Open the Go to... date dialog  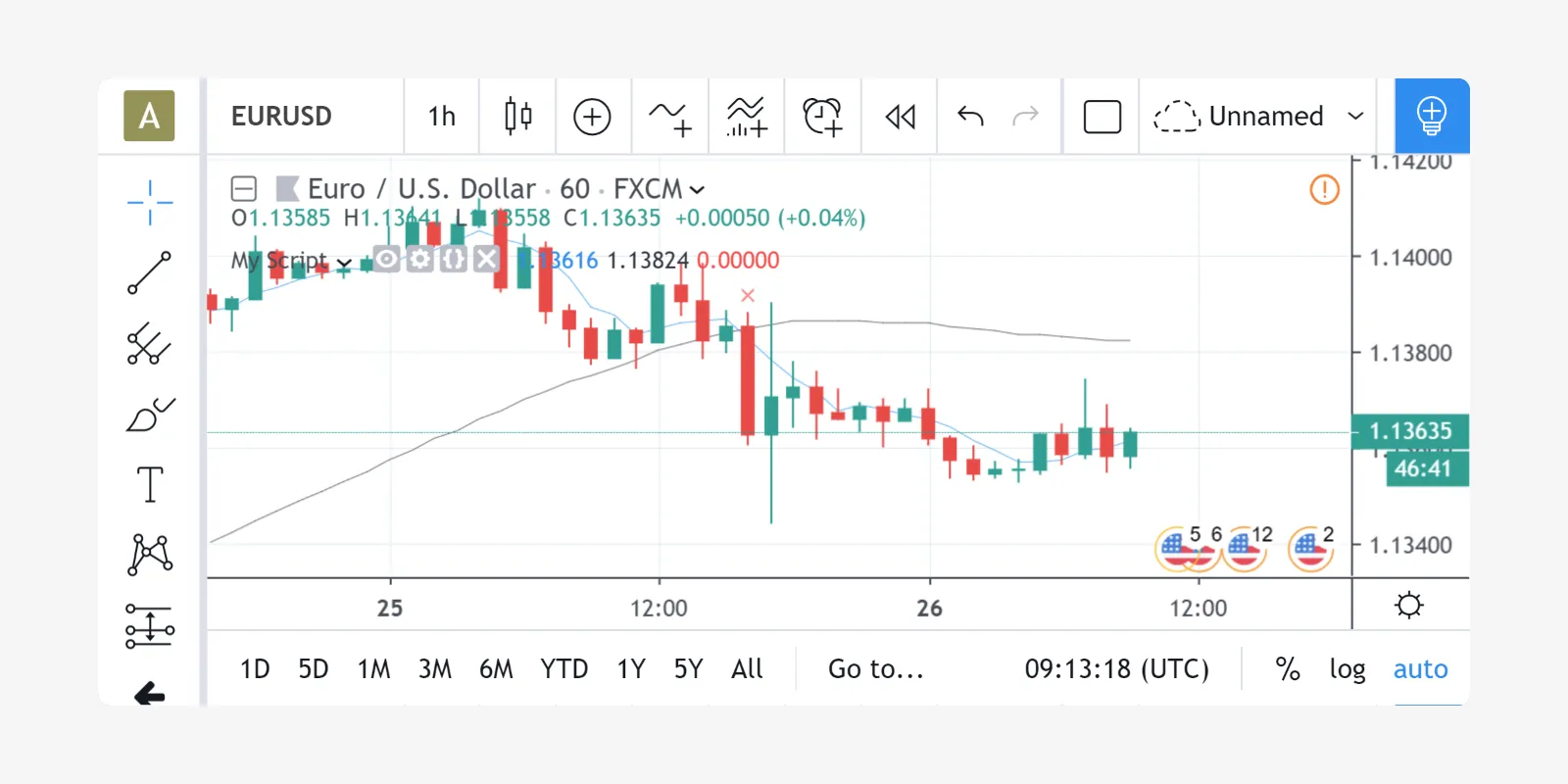[x=876, y=669]
